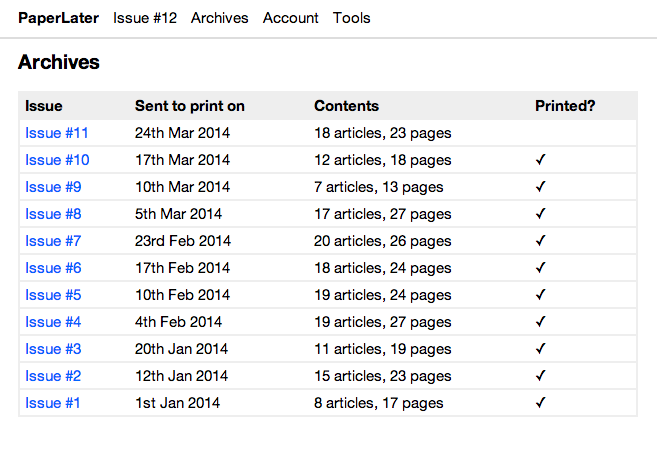Viewport: 657px width, 461px height.
Task: Open the Archives navigation item
Action: point(219,18)
